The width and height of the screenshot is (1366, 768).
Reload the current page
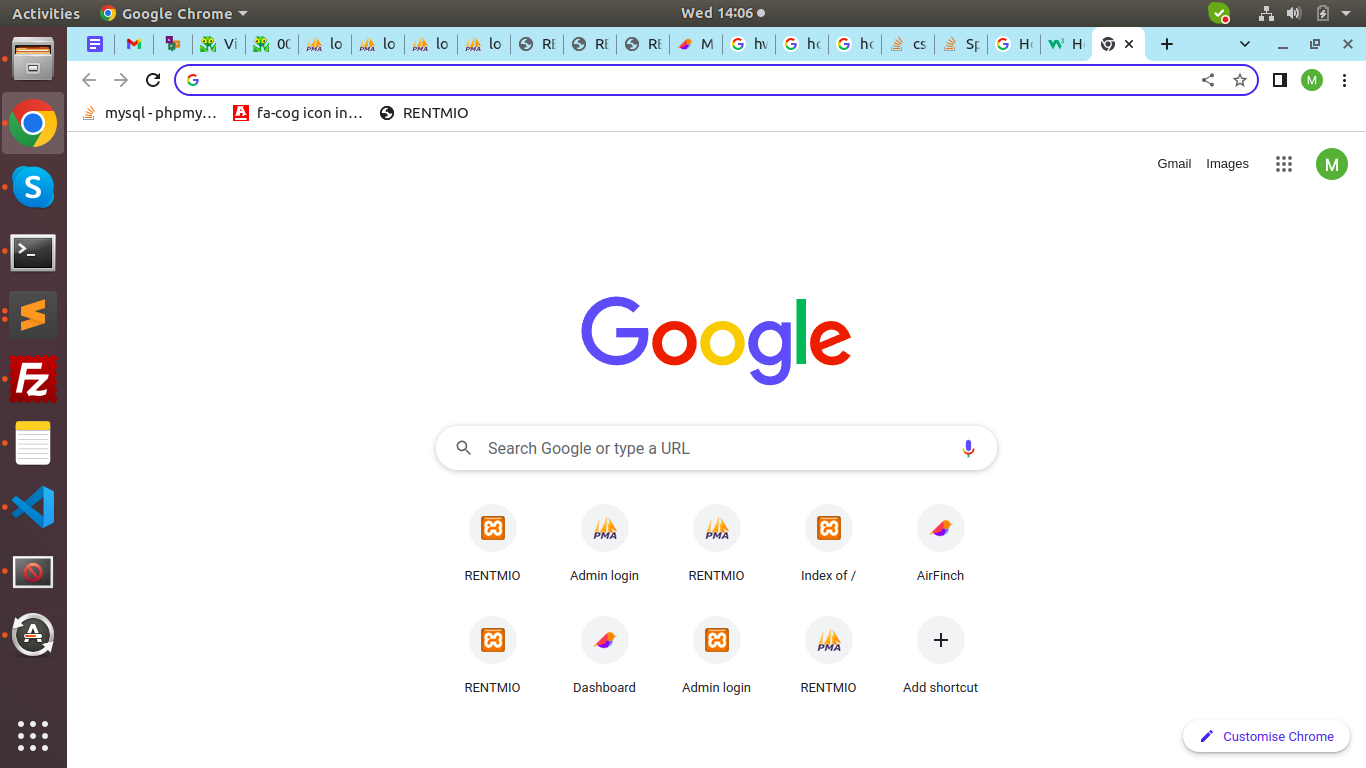(153, 80)
